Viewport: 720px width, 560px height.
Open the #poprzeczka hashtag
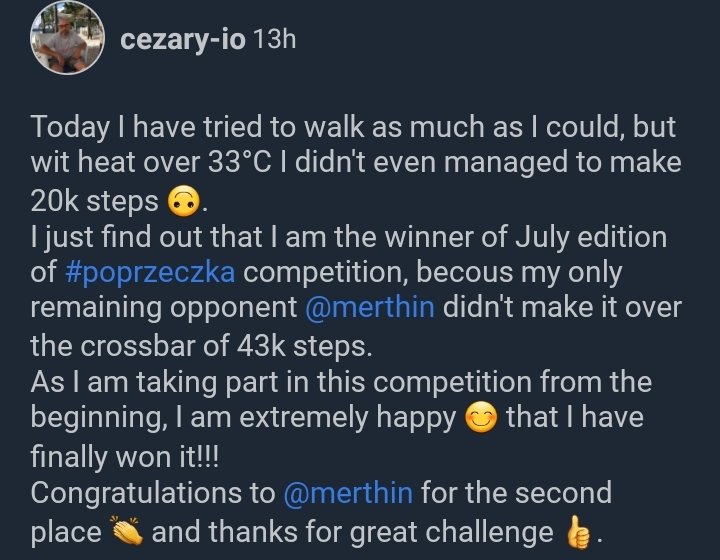tap(150, 272)
